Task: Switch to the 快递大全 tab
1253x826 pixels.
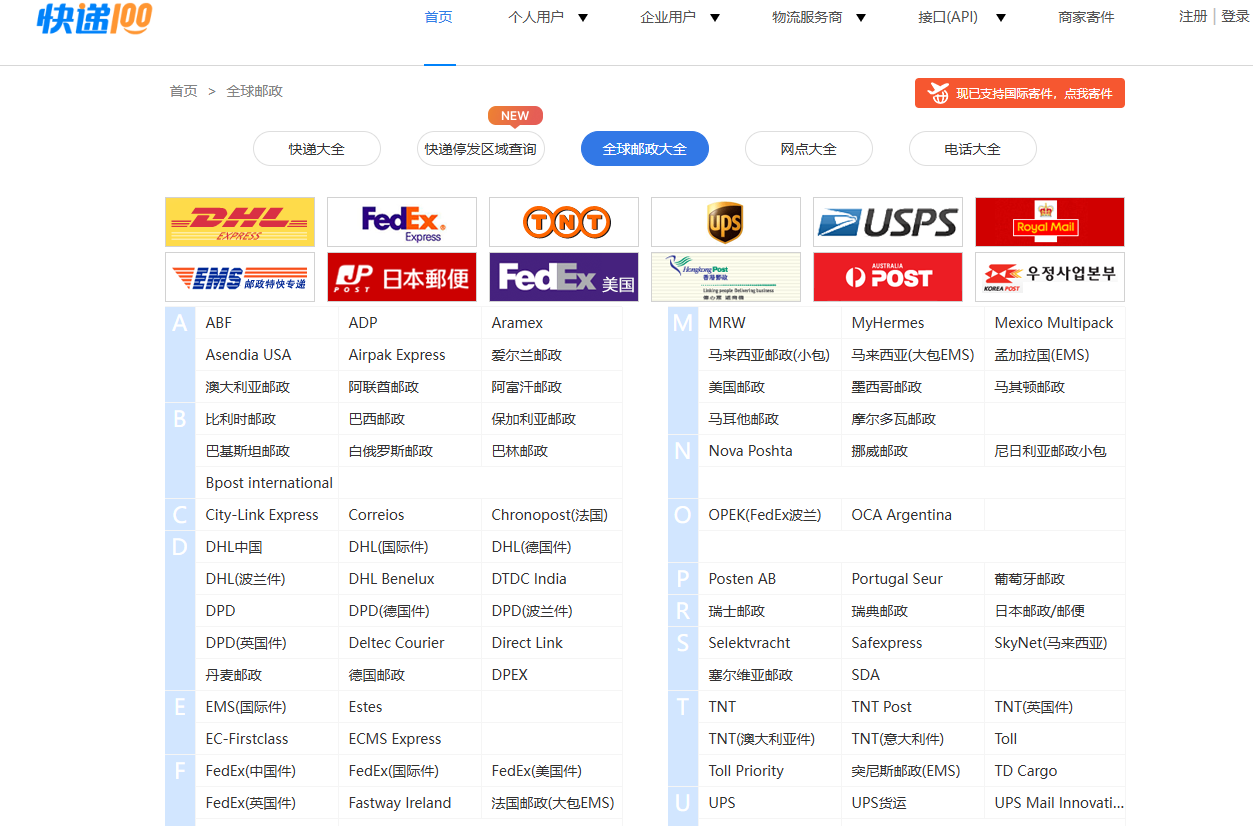Action: pyautogui.click(x=316, y=149)
